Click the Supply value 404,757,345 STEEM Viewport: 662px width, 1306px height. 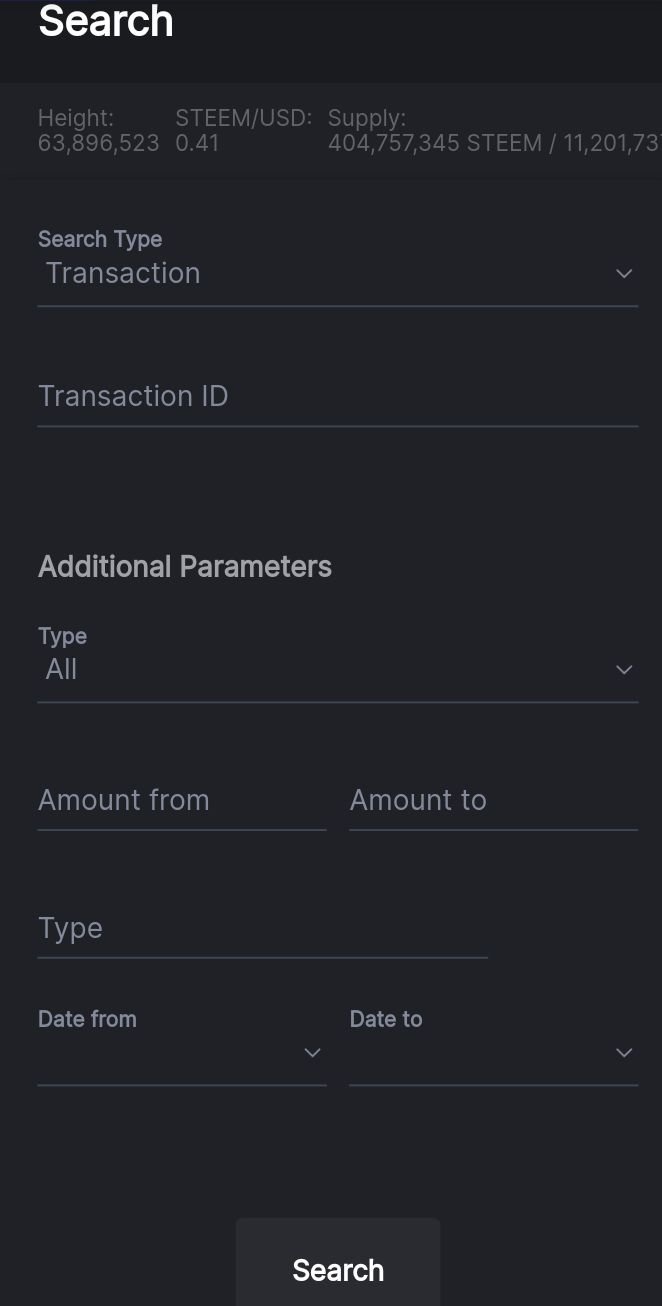click(434, 143)
